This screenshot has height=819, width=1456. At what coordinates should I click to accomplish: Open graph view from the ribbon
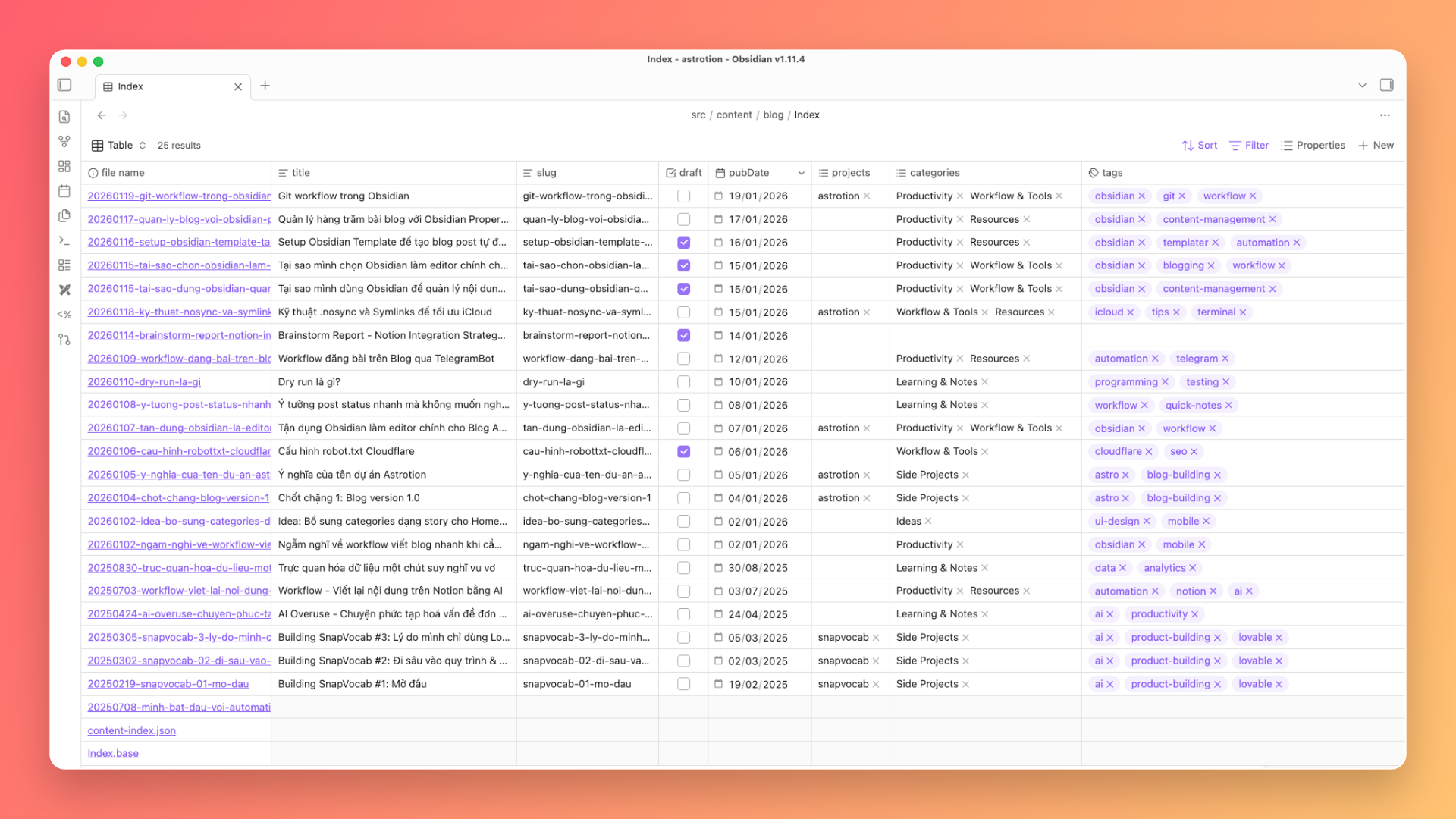(x=64, y=142)
